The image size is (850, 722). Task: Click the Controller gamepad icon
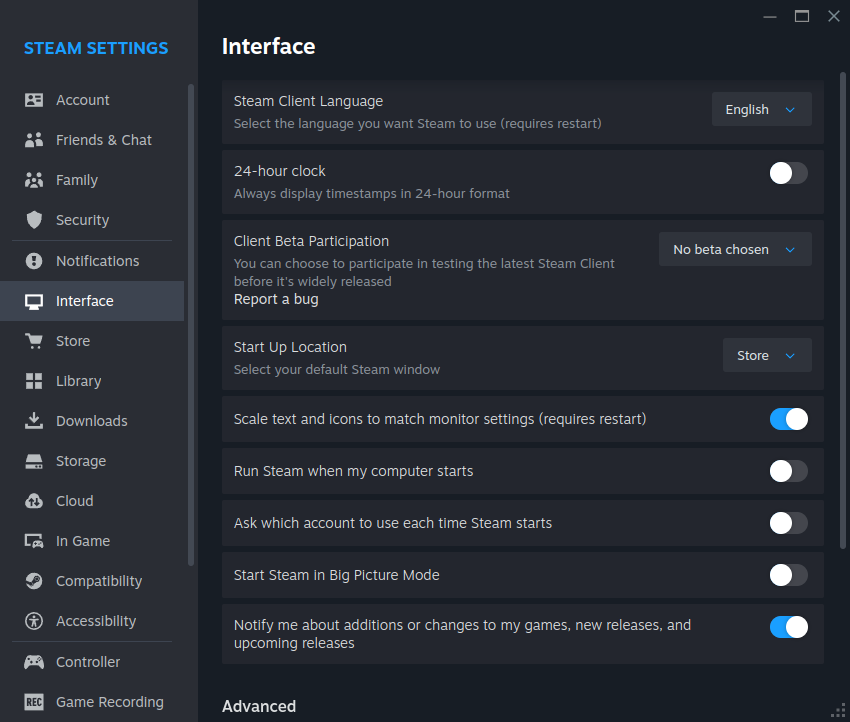(x=34, y=662)
